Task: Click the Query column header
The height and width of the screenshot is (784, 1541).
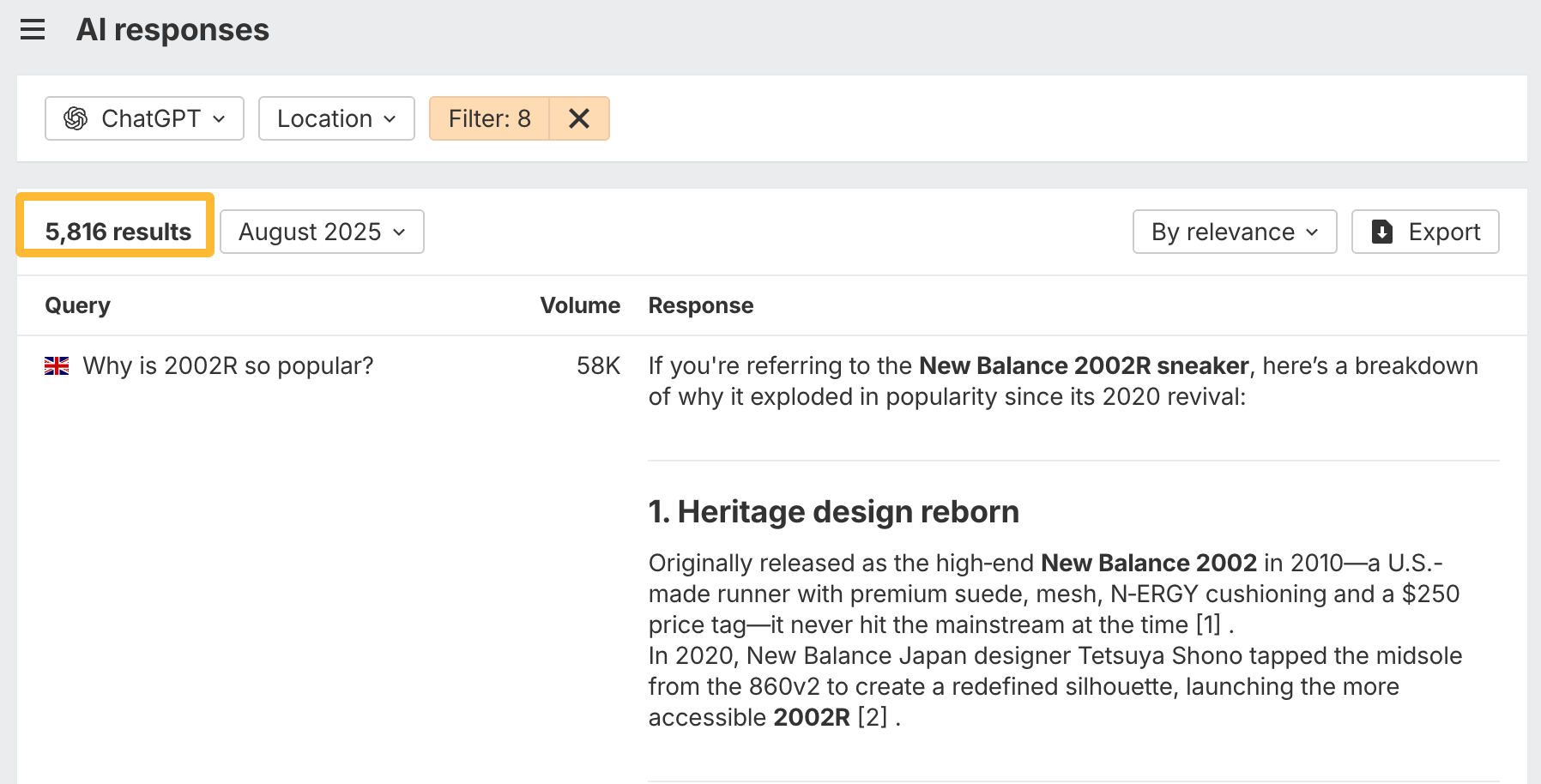Action: pyautogui.click(x=77, y=305)
